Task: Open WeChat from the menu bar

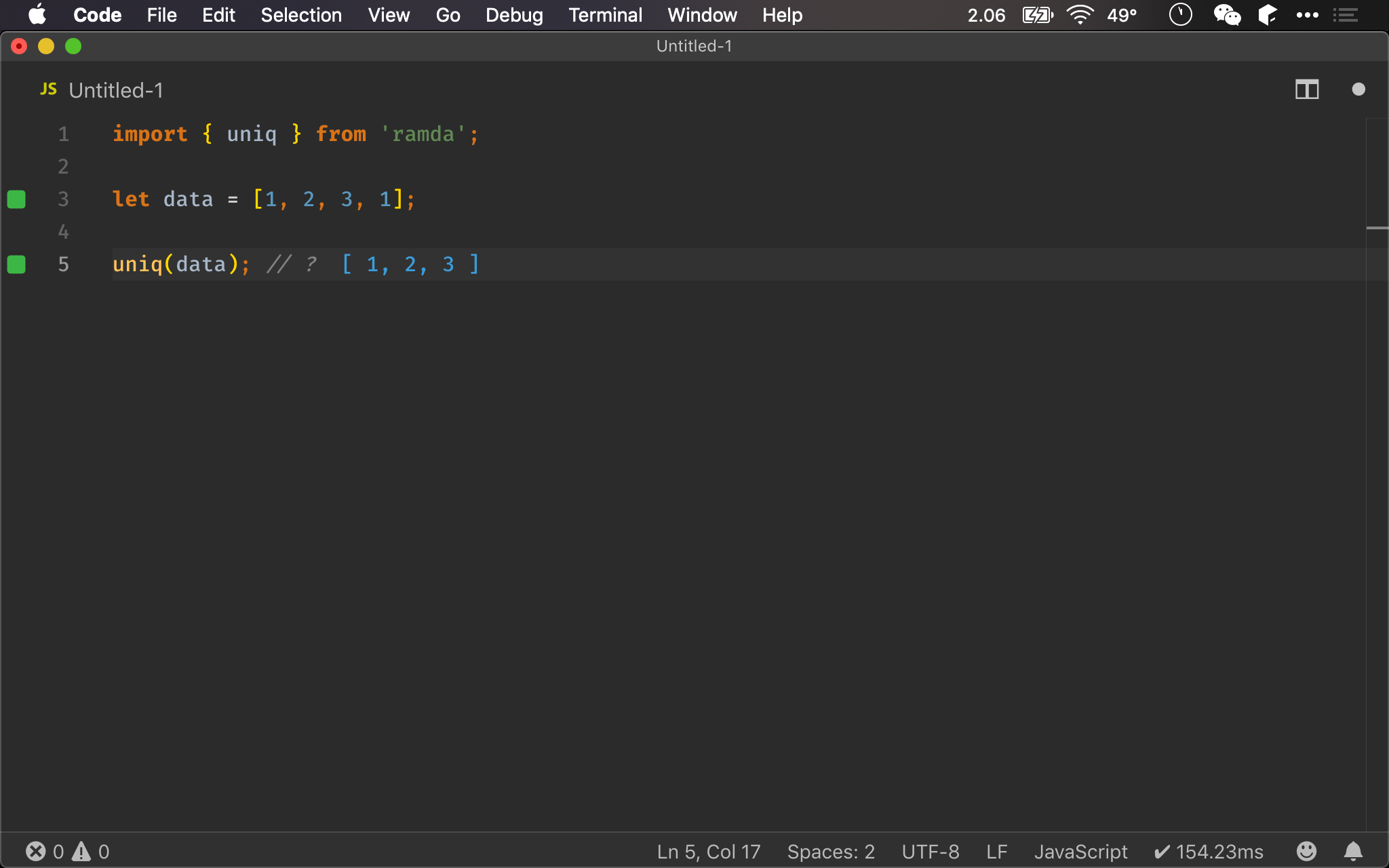Action: click(1227, 15)
